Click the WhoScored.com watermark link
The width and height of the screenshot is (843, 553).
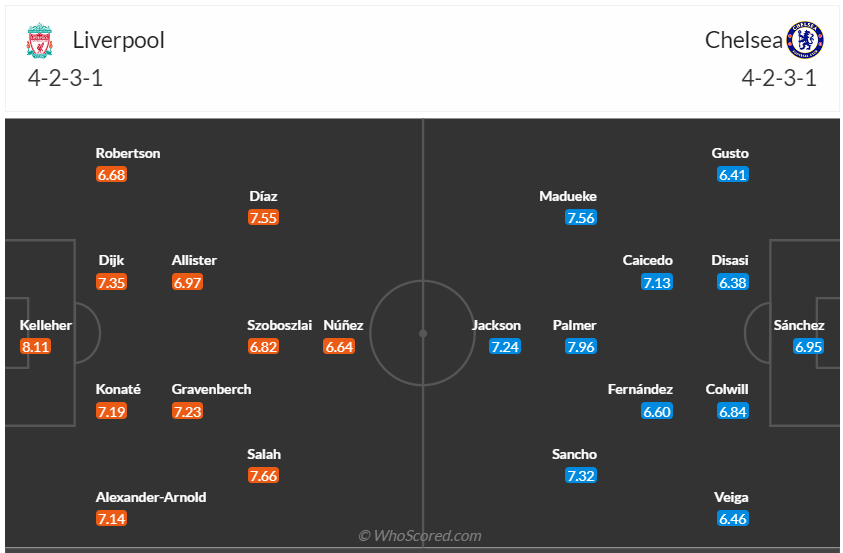pos(420,536)
